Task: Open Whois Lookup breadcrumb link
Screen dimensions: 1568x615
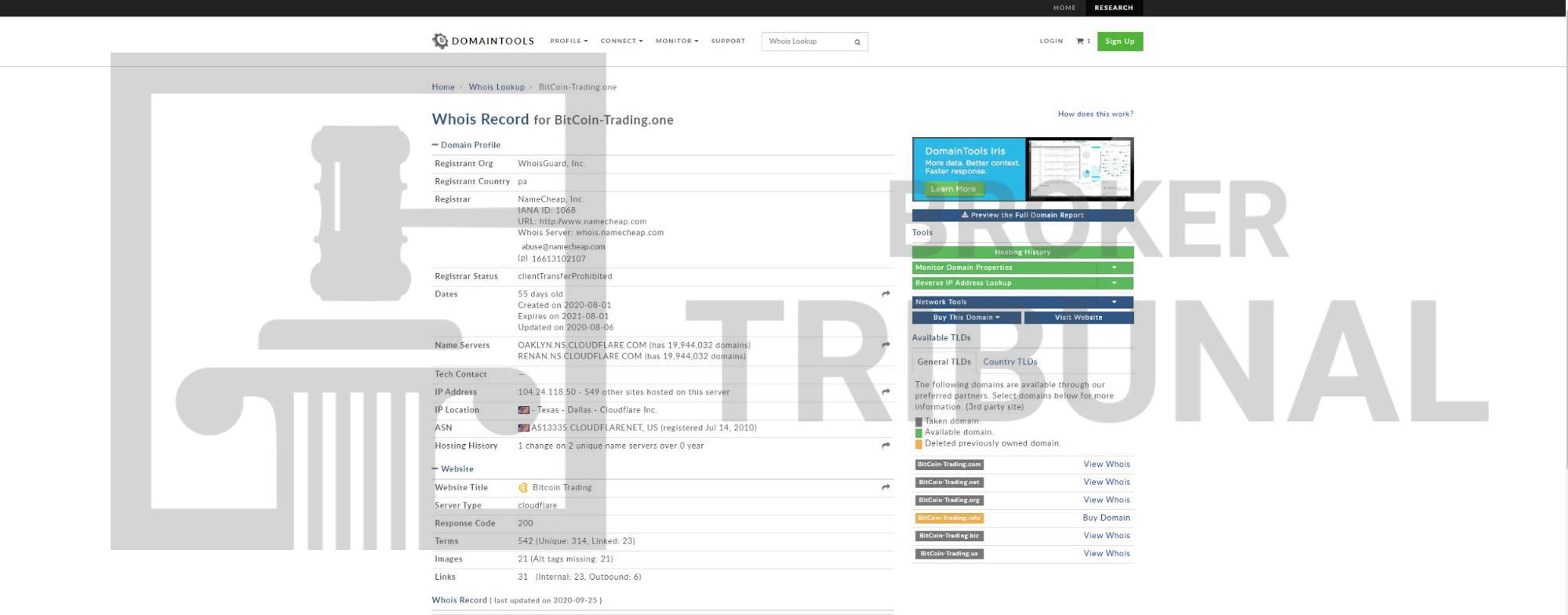Action: coord(497,87)
